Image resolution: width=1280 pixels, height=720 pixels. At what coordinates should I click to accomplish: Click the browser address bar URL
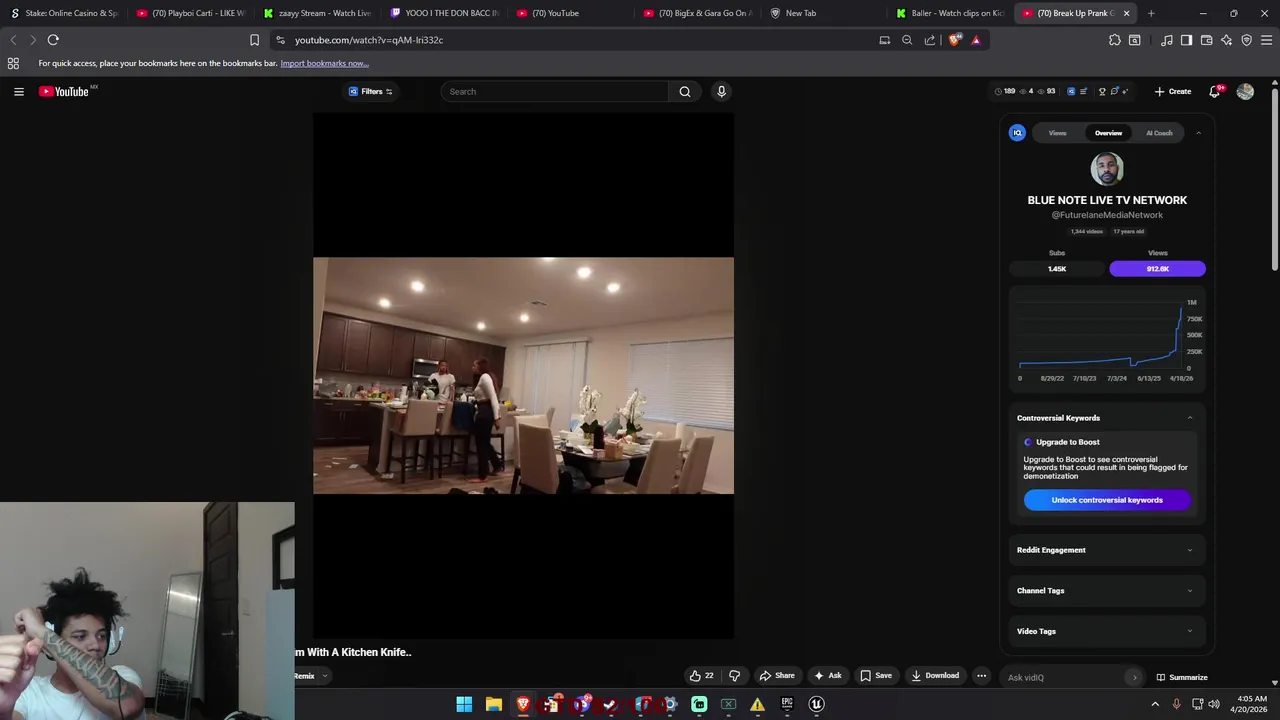tap(369, 40)
